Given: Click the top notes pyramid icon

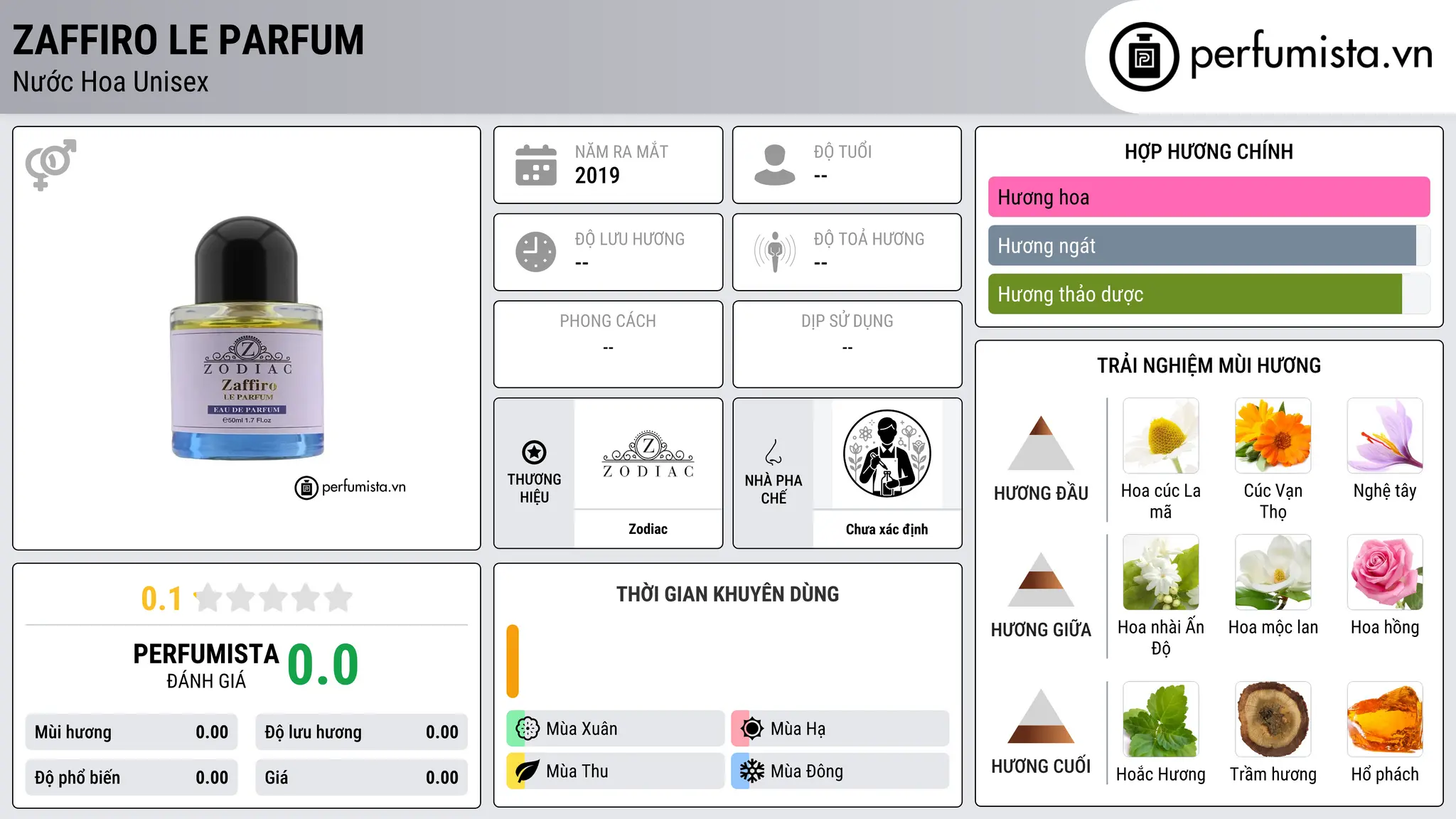Looking at the screenshot, I should click(x=1041, y=443).
